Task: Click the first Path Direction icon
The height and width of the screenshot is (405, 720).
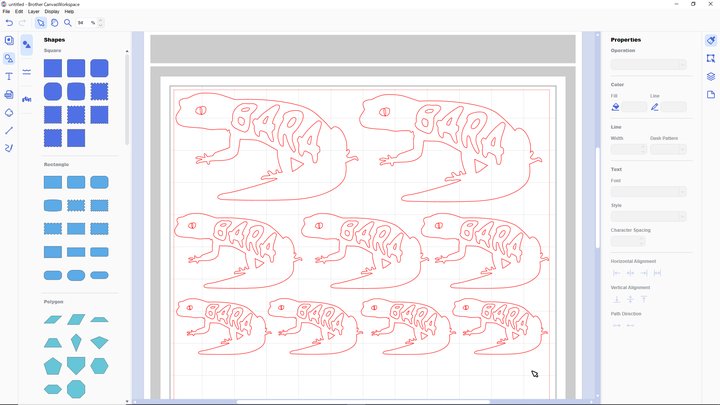Action: tap(616, 326)
